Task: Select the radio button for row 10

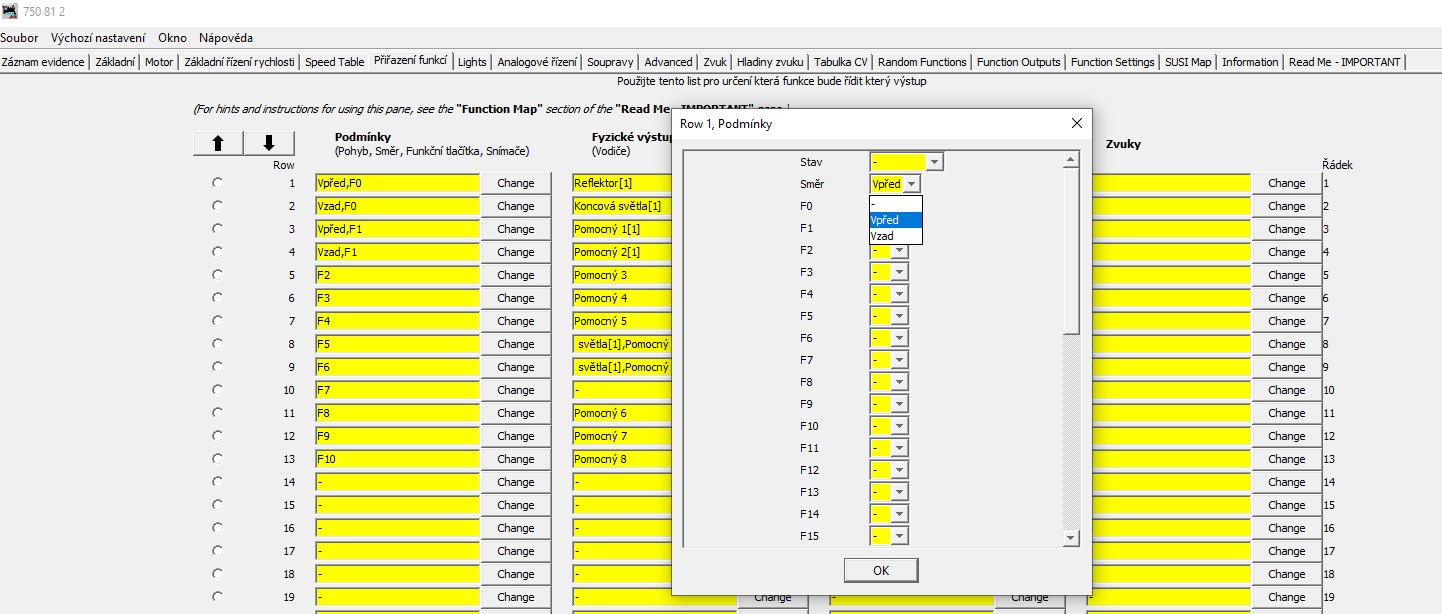Action: 217,390
